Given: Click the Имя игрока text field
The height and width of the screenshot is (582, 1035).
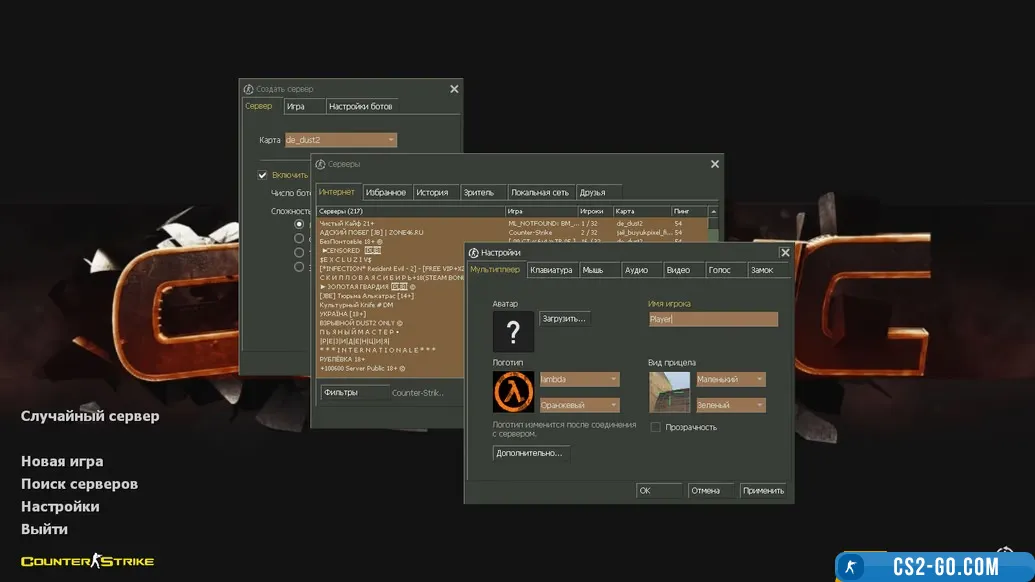Looking at the screenshot, I should 713,319.
